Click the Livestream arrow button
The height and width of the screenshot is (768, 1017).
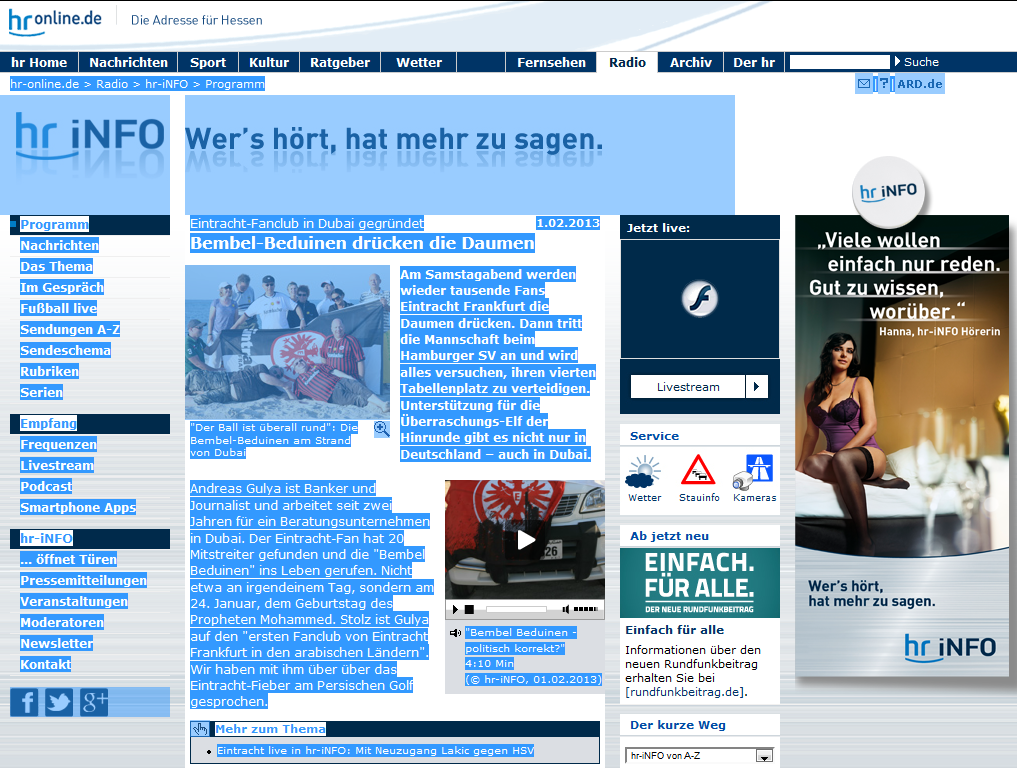757,387
